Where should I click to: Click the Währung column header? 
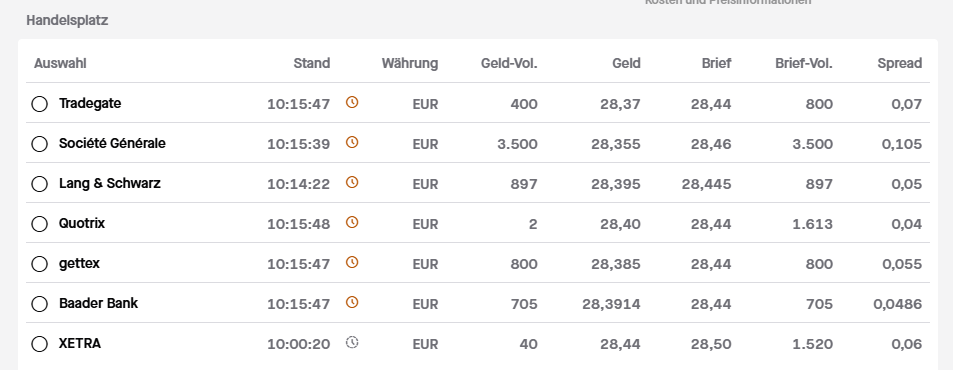click(x=410, y=63)
